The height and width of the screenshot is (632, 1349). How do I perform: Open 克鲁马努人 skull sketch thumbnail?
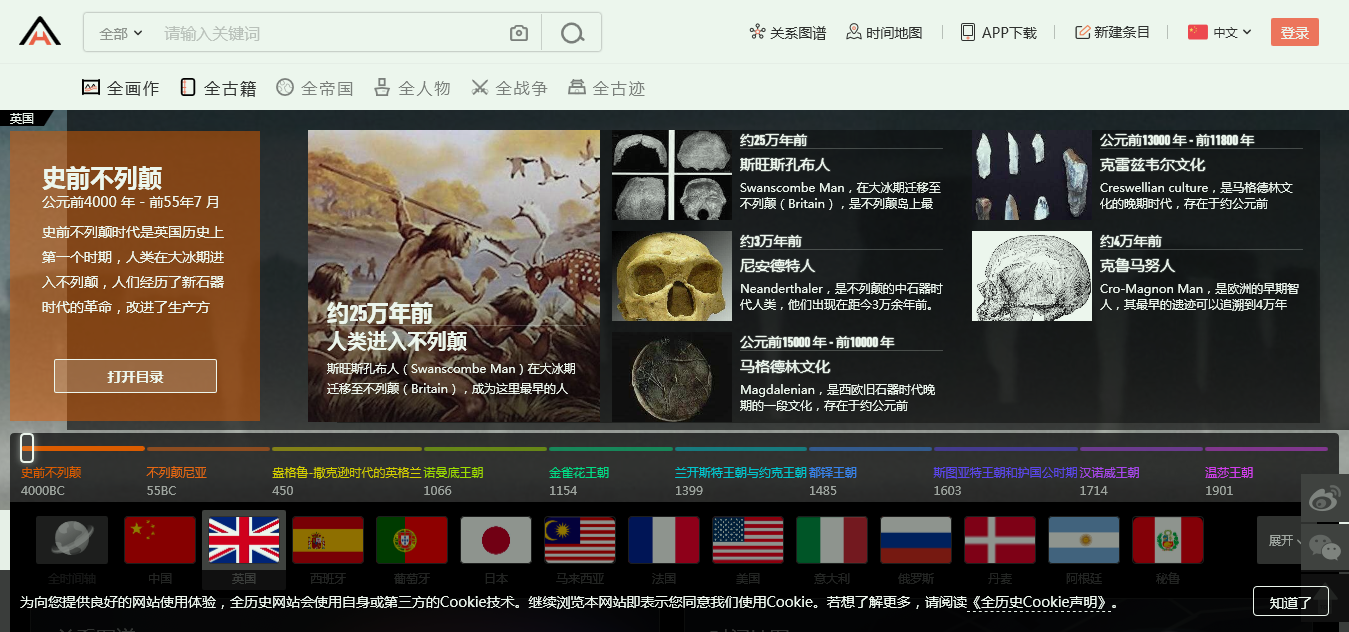pos(1032,276)
